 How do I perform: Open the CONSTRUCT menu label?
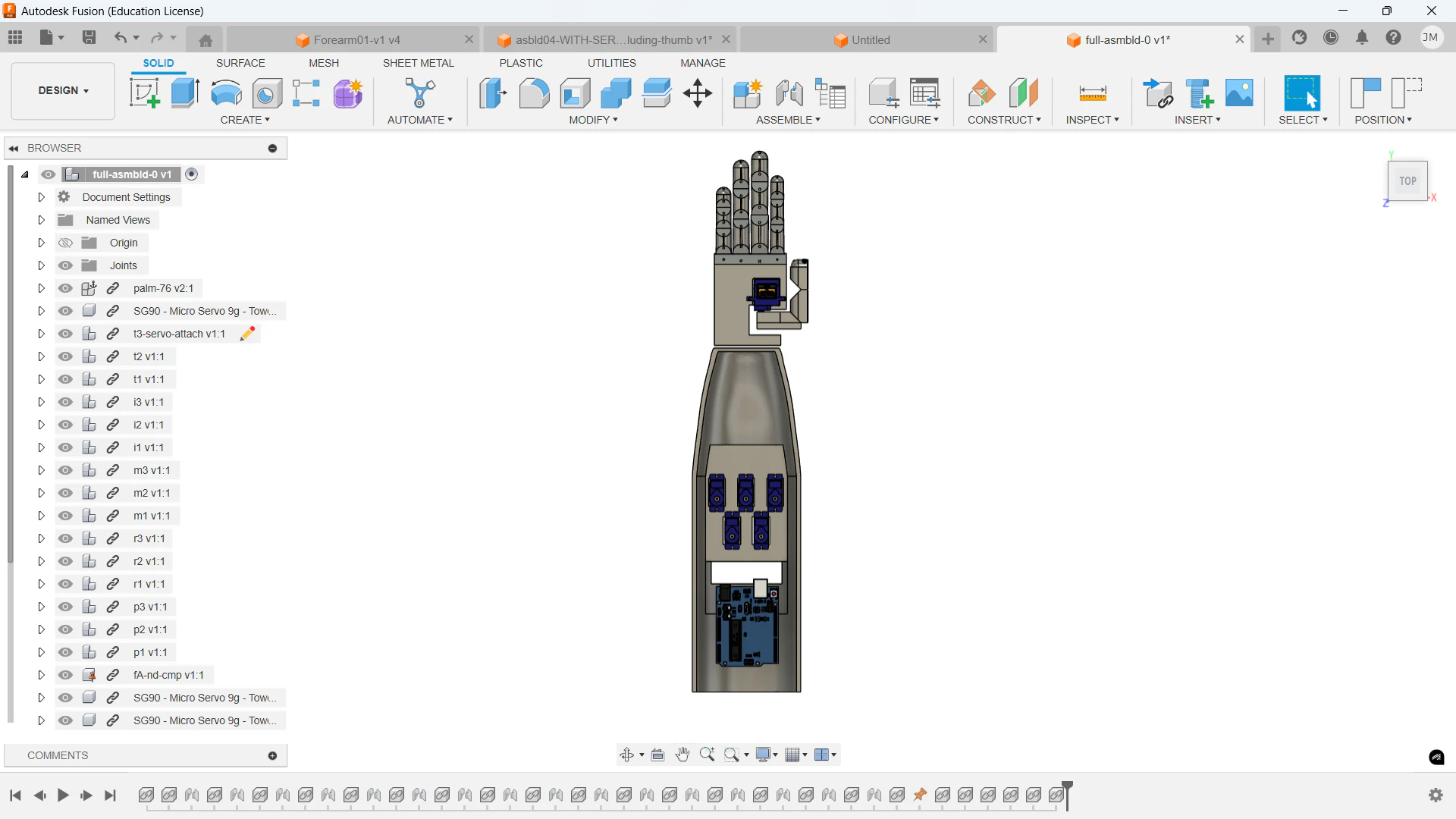pyautogui.click(x=1004, y=120)
